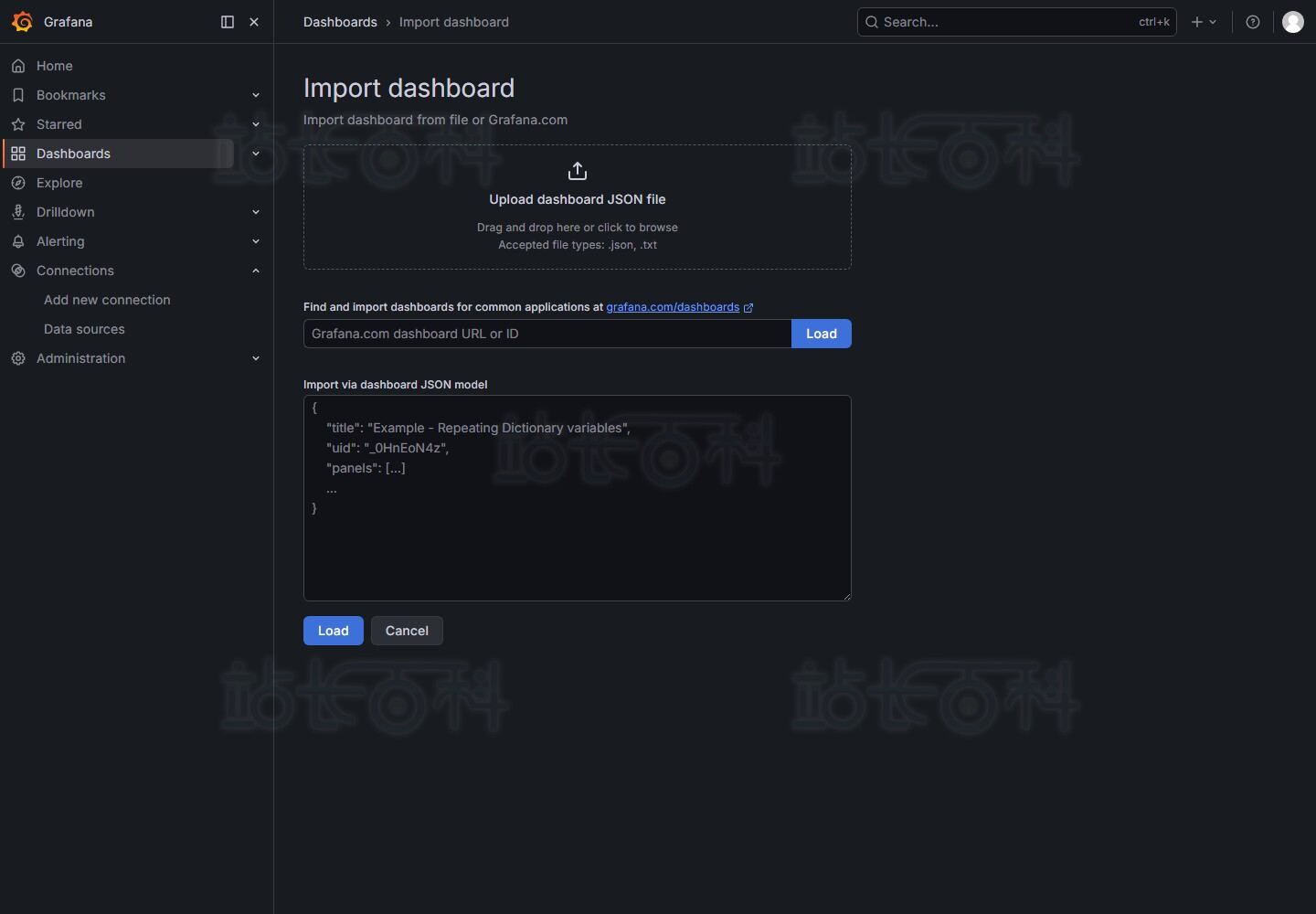Cancel the dashboard import
The width and height of the screenshot is (1316, 914).
407,631
